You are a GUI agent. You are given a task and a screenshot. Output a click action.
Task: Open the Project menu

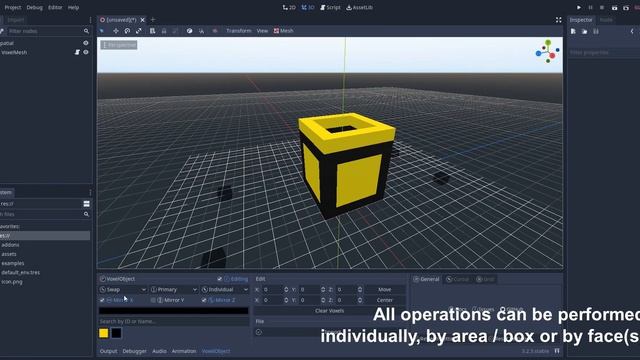pyautogui.click(x=13, y=7)
